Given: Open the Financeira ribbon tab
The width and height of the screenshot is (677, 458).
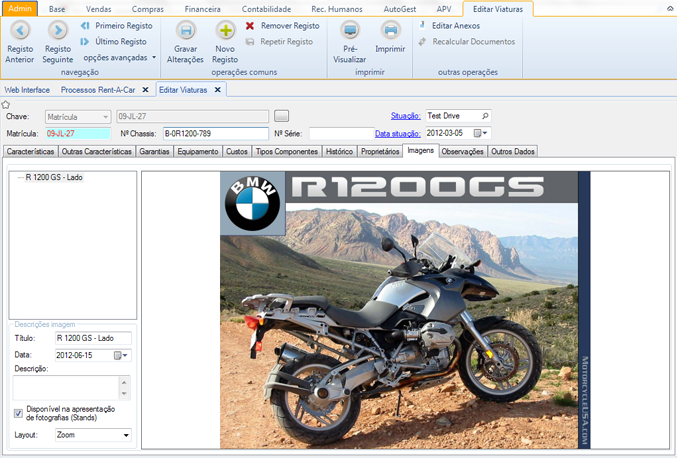Looking at the screenshot, I should click(202, 9).
